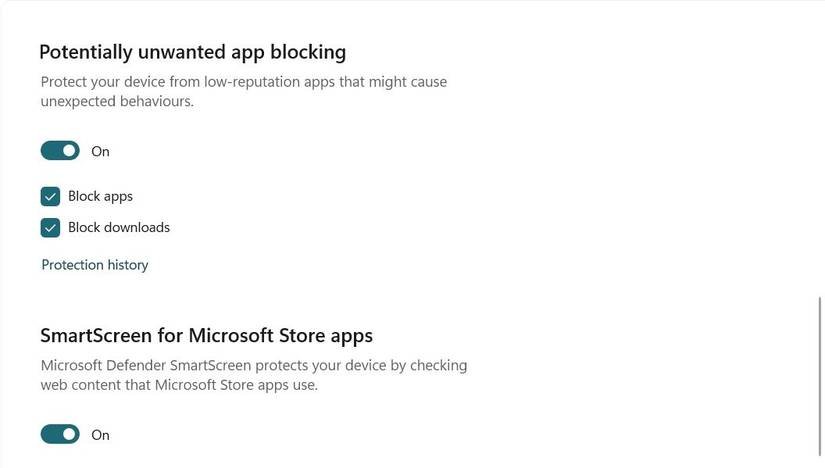Click the checkmark icon next to Block apps
The width and height of the screenshot is (825, 468).
[51, 196]
